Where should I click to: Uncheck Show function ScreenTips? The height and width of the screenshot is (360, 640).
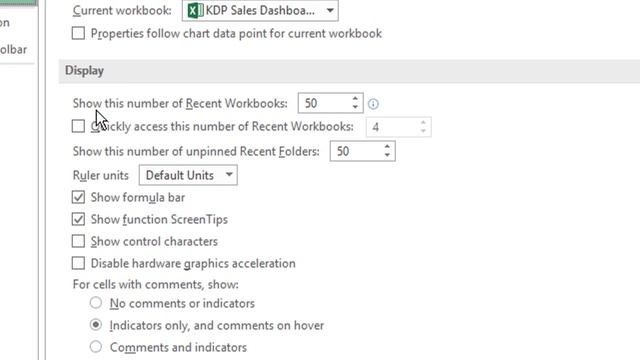tap(78, 219)
